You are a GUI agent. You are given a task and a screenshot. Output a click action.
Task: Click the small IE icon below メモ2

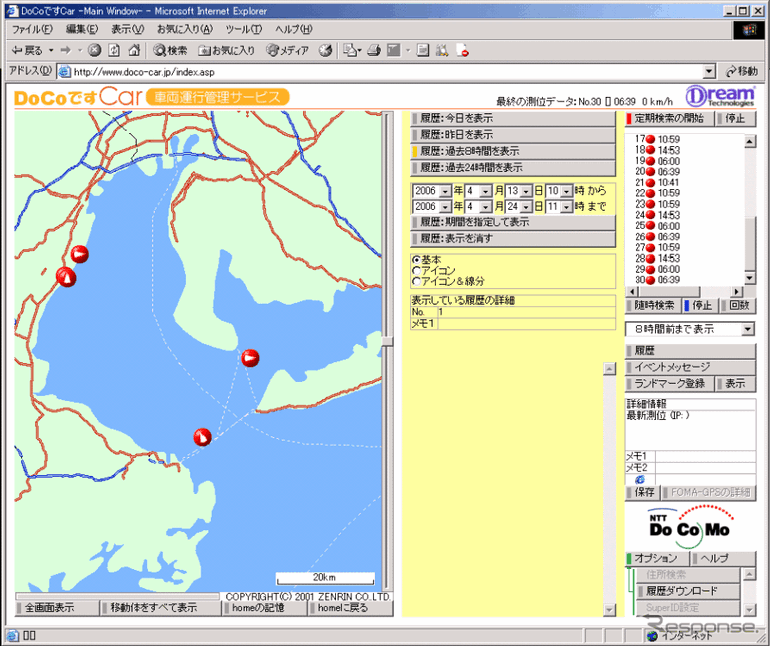[x=639, y=479]
